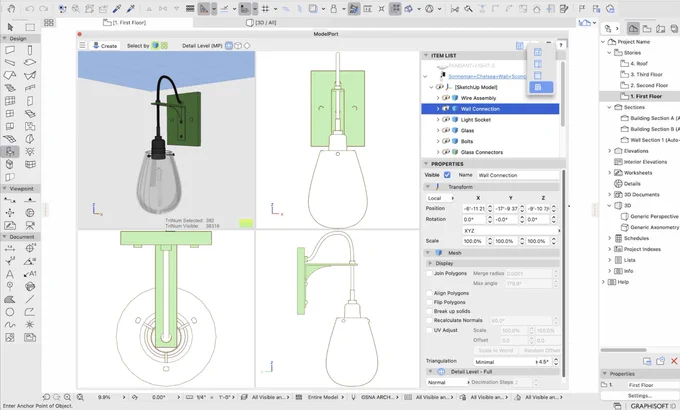The width and height of the screenshot is (680, 410).
Task: Inject parameters with the syringe tool
Action: (x=131, y=8)
